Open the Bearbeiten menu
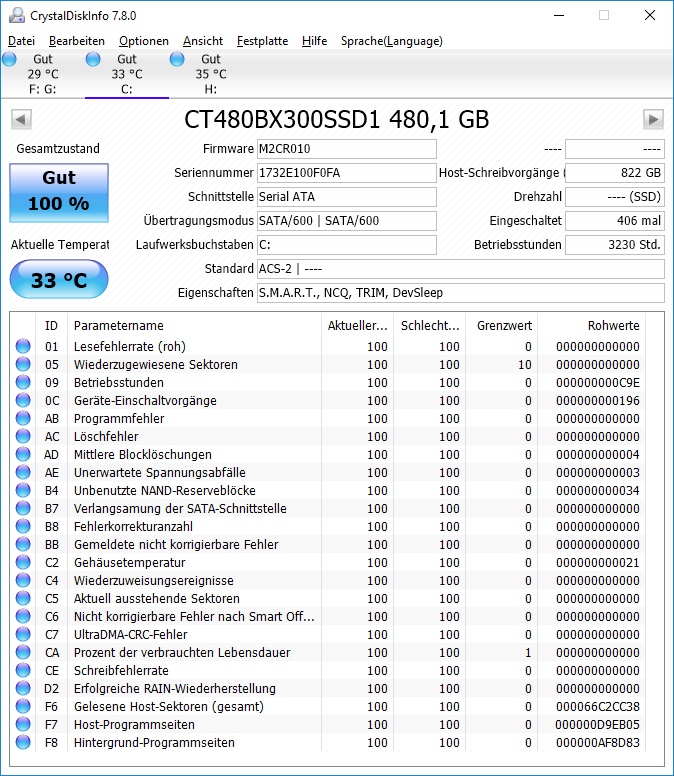The image size is (674, 776). (77, 41)
